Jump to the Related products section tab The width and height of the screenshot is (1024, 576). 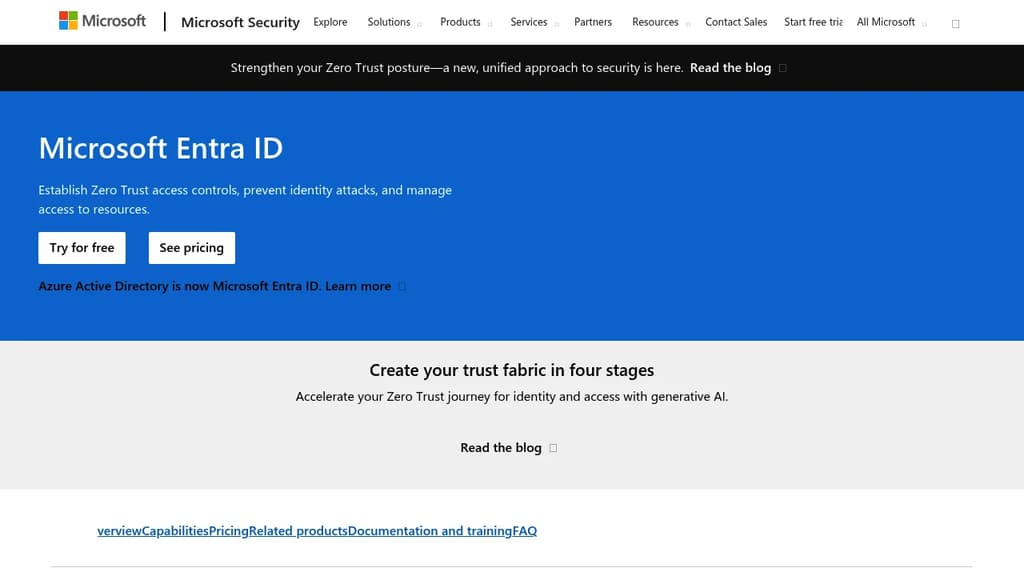pos(298,531)
